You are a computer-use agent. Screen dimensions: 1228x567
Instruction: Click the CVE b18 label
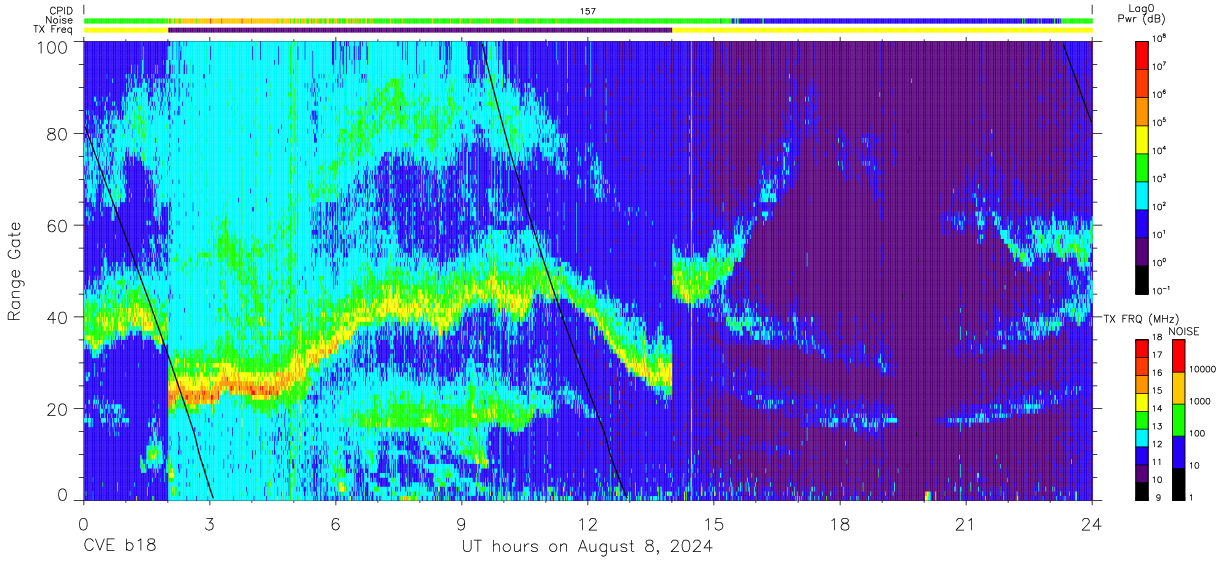[119, 547]
